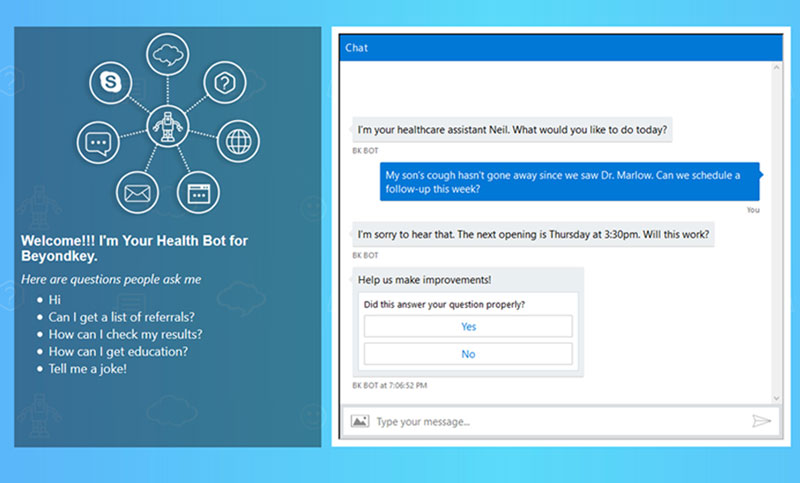Click the globe web icon
The image size is (800, 483).
click(238, 141)
